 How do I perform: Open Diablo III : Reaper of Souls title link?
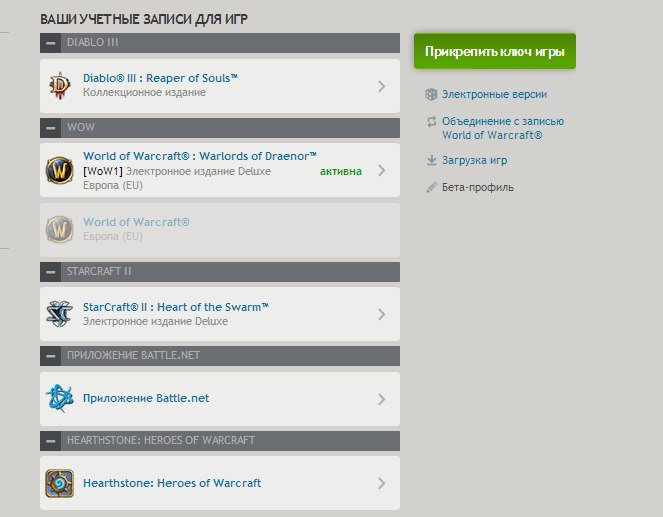pos(160,78)
